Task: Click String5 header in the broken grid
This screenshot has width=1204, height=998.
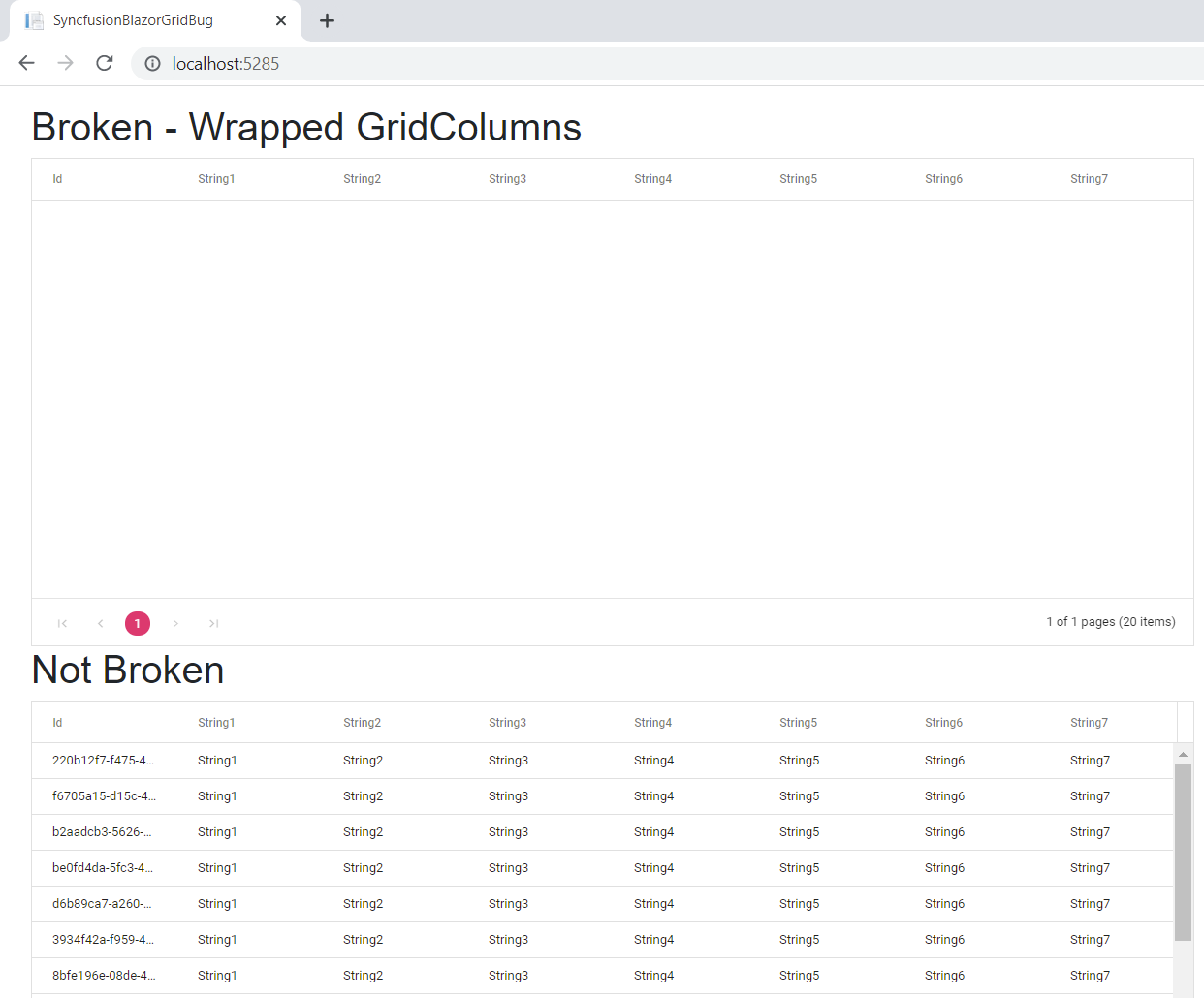Action: click(798, 179)
